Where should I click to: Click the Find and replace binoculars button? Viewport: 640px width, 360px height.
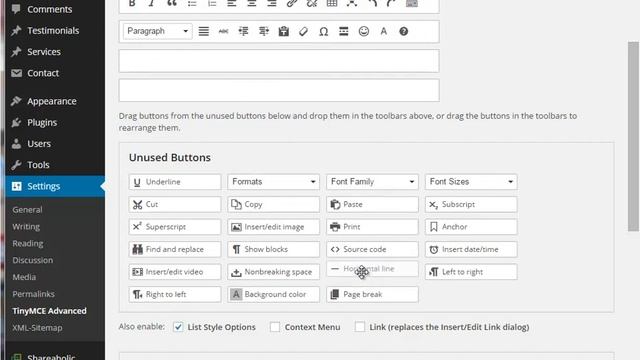(175, 249)
